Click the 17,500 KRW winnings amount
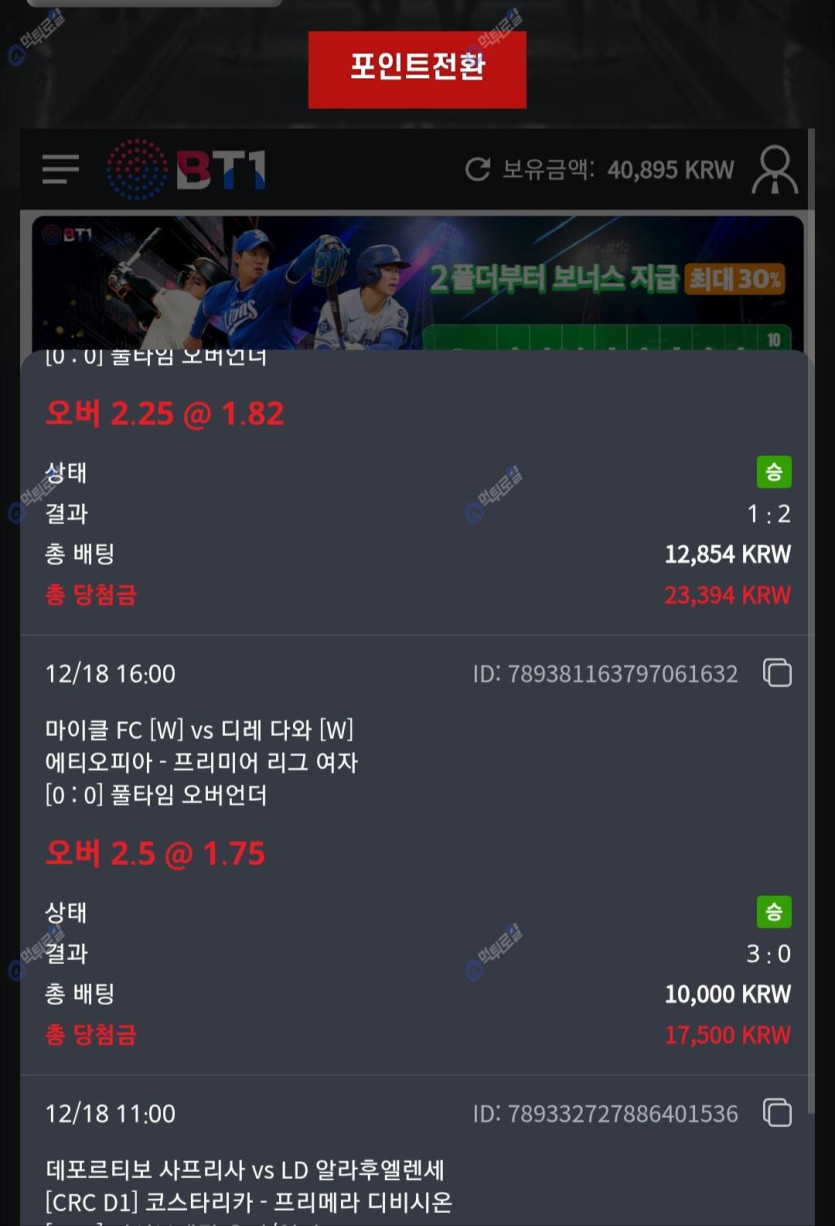The width and height of the screenshot is (835, 1226). tap(728, 1035)
